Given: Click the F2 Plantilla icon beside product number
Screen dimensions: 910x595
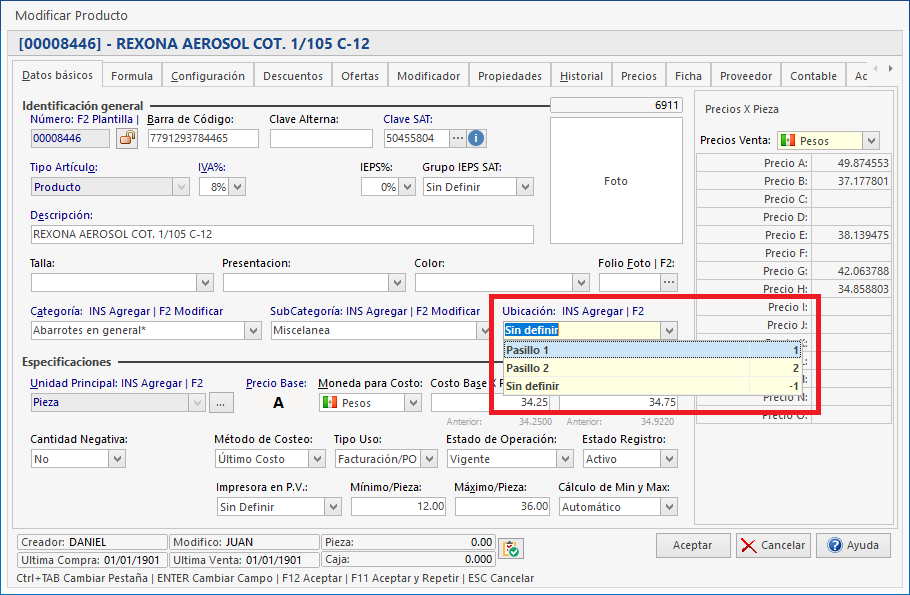Looking at the screenshot, I should [x=127, y=139].
